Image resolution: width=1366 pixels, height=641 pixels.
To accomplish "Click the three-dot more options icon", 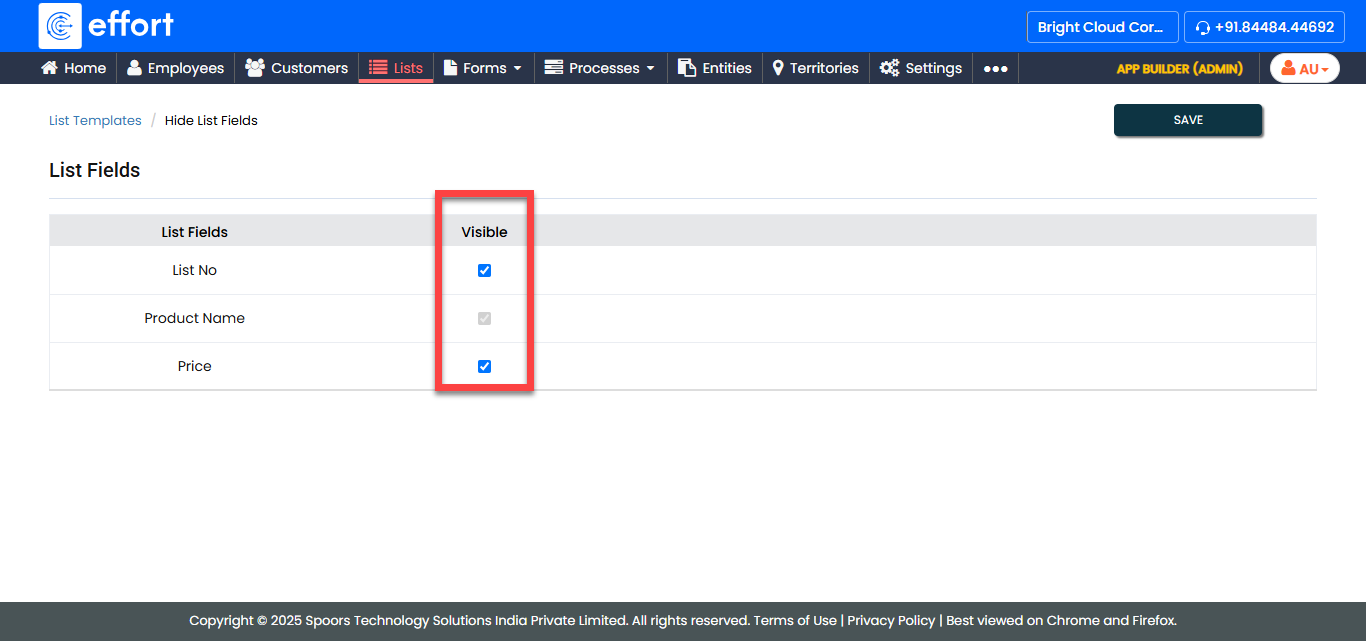I will click(995, 69).
